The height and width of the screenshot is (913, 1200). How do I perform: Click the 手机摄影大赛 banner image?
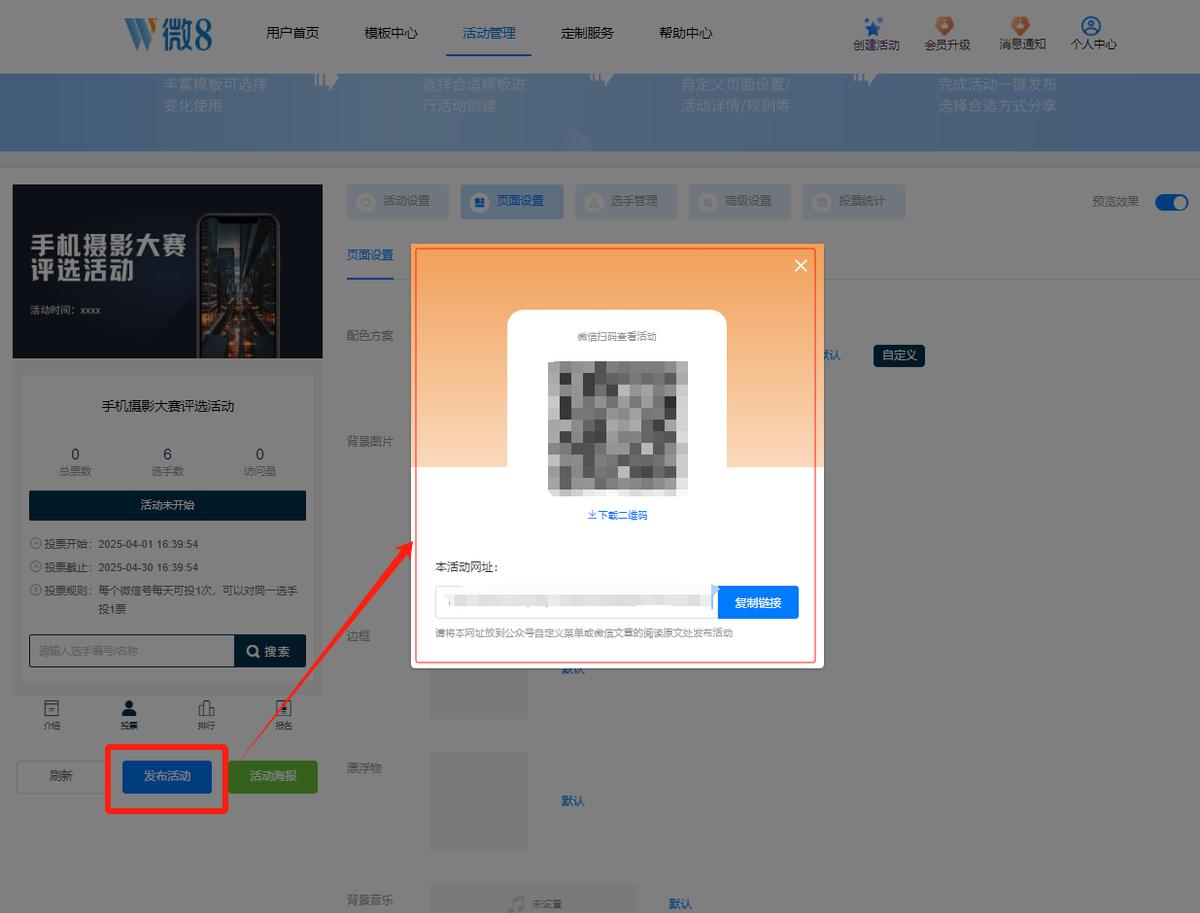pos(167,271)
